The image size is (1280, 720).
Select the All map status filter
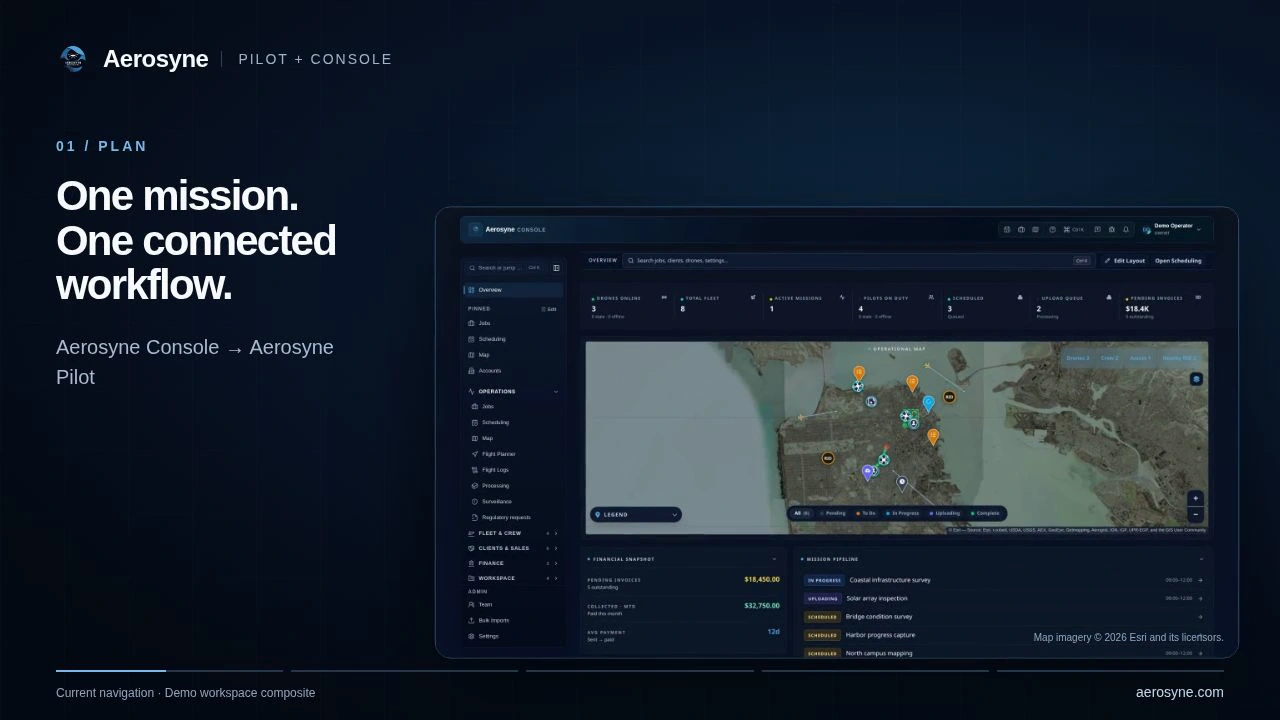coord(802,513)
